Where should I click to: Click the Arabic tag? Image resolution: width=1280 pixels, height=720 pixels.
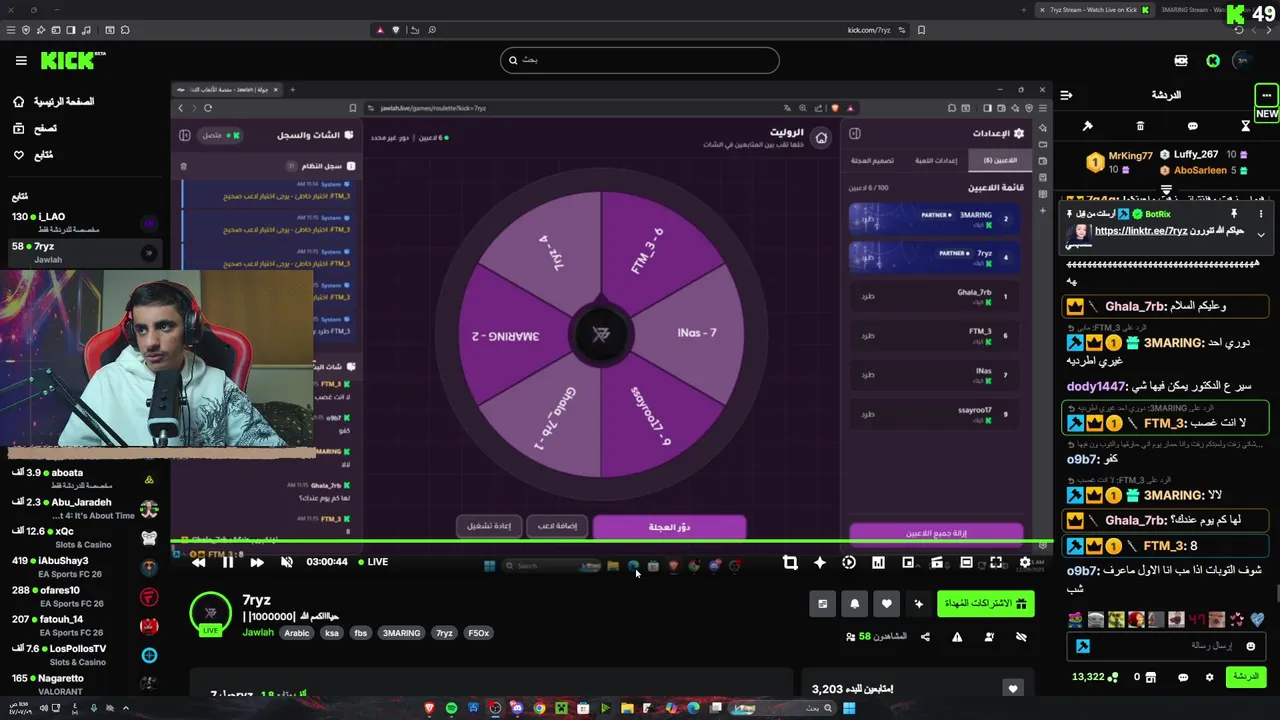pyautogui.click(x=296, y=633)
